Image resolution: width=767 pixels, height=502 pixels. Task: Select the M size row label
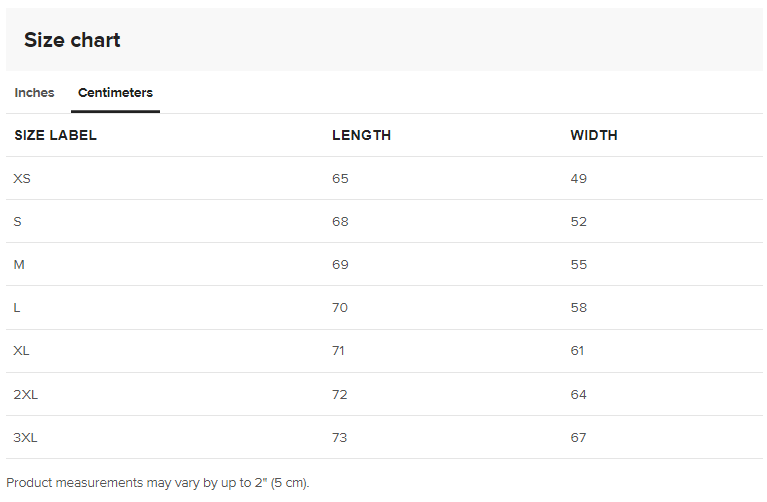tap(19, 265)
